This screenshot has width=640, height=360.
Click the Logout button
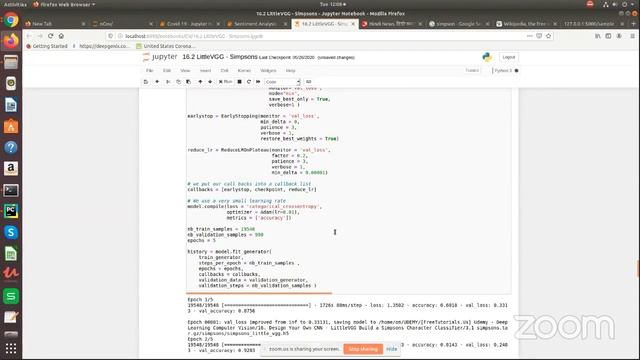(x=509, y=57)
